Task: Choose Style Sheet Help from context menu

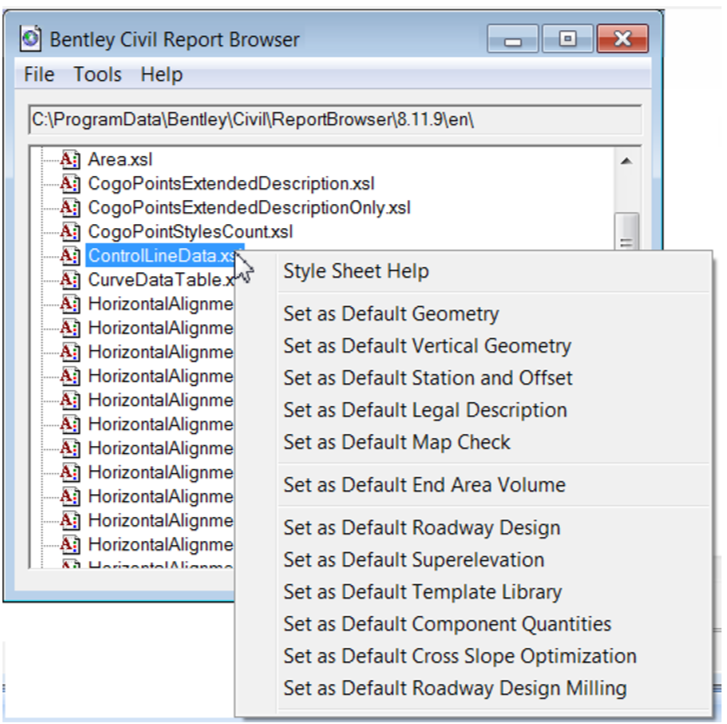Action: (356, 271)
